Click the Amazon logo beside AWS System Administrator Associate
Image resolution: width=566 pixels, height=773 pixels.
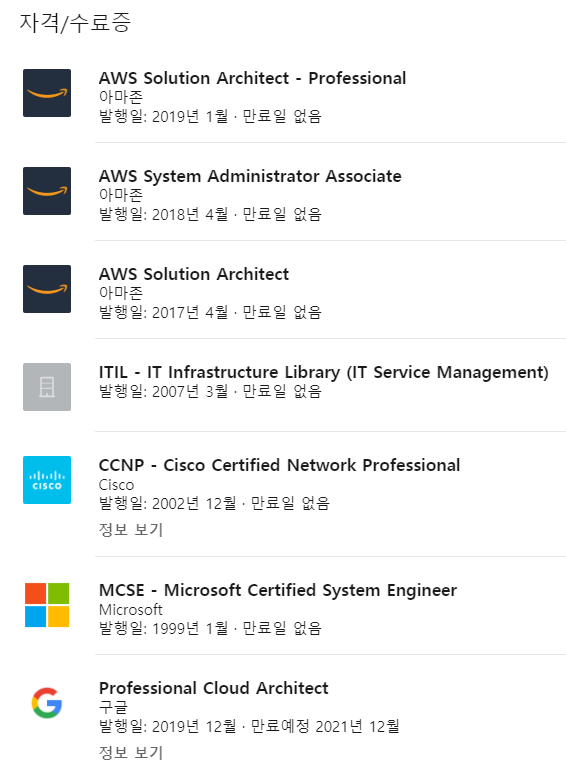coord(47,191)
